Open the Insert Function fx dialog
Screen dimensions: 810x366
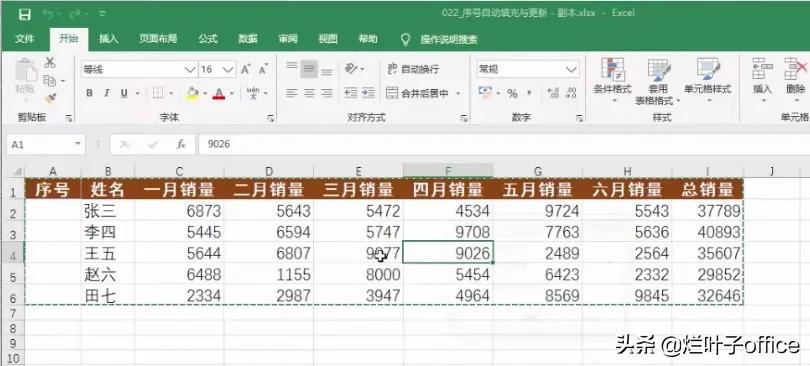coord(181,145)
